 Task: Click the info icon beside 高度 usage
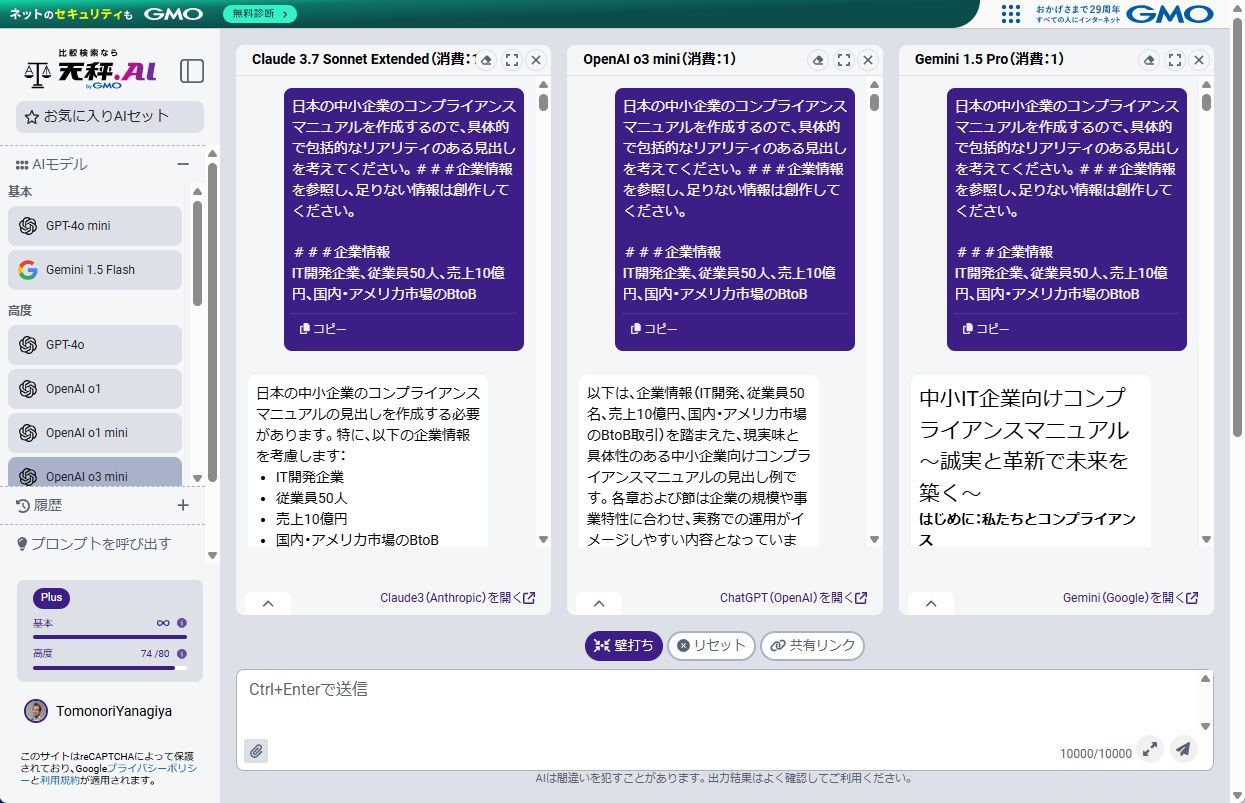tap(182, 653)
